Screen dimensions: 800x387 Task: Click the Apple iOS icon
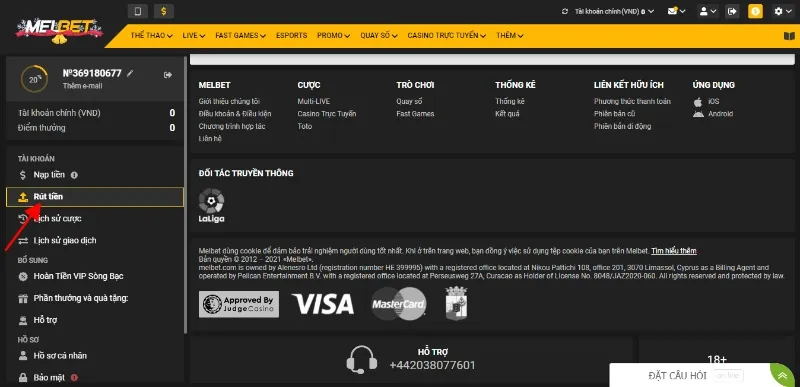(x=698, y=102)
